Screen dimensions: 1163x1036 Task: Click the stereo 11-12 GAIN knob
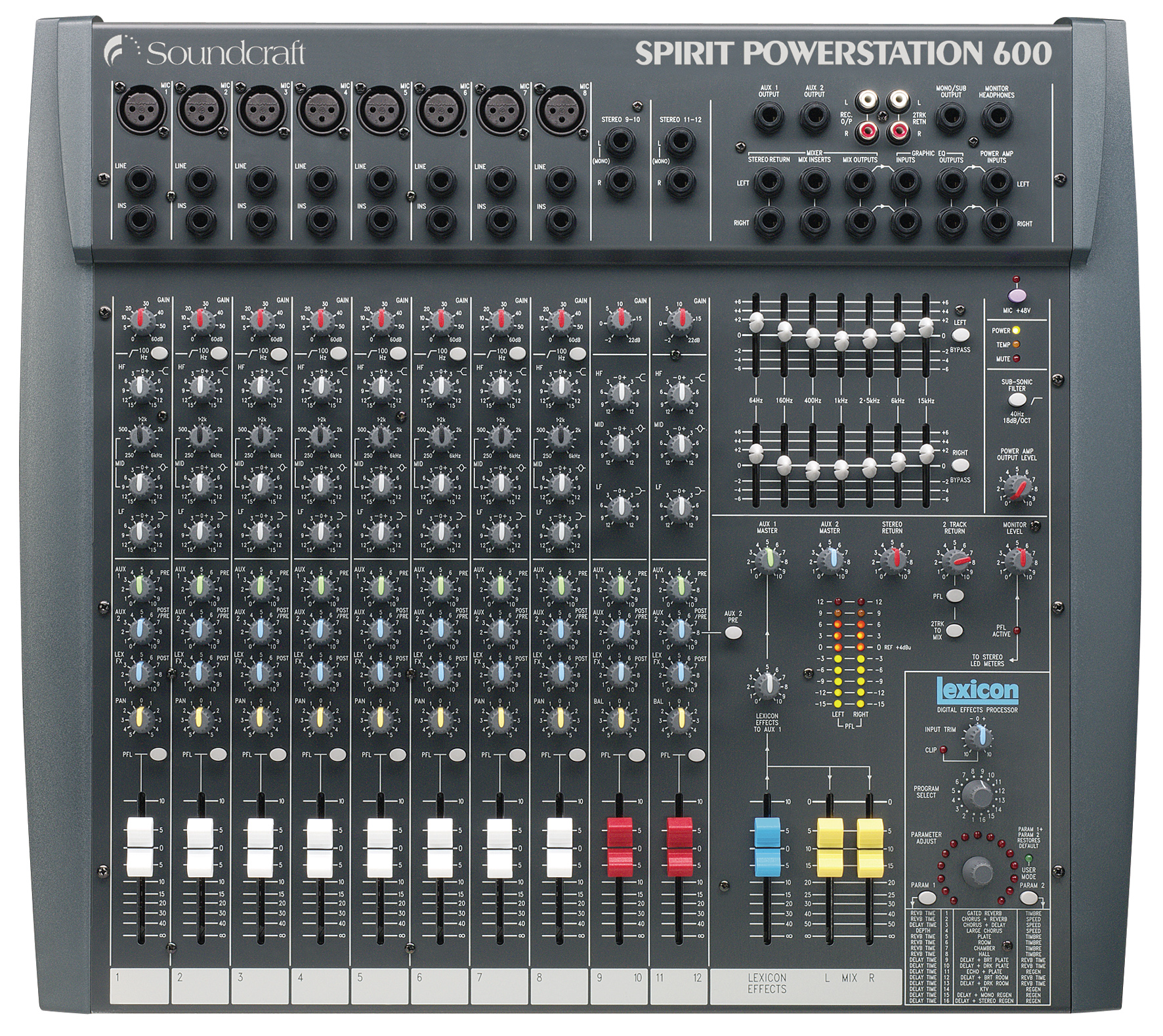(680, 322)
